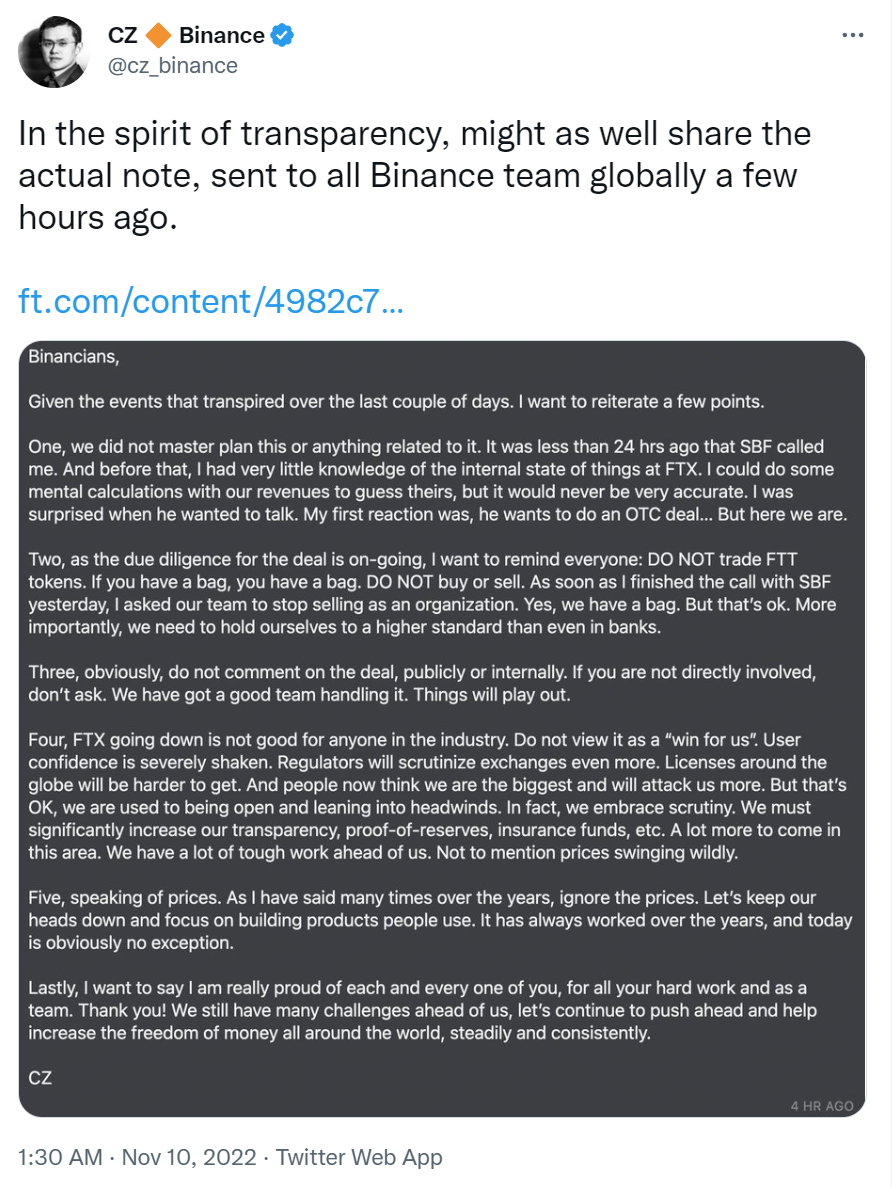The height and width of the screenshot is (1187, 892).
Task: Click the "Twitter Web App" source label
Action: coord(359,1157)
